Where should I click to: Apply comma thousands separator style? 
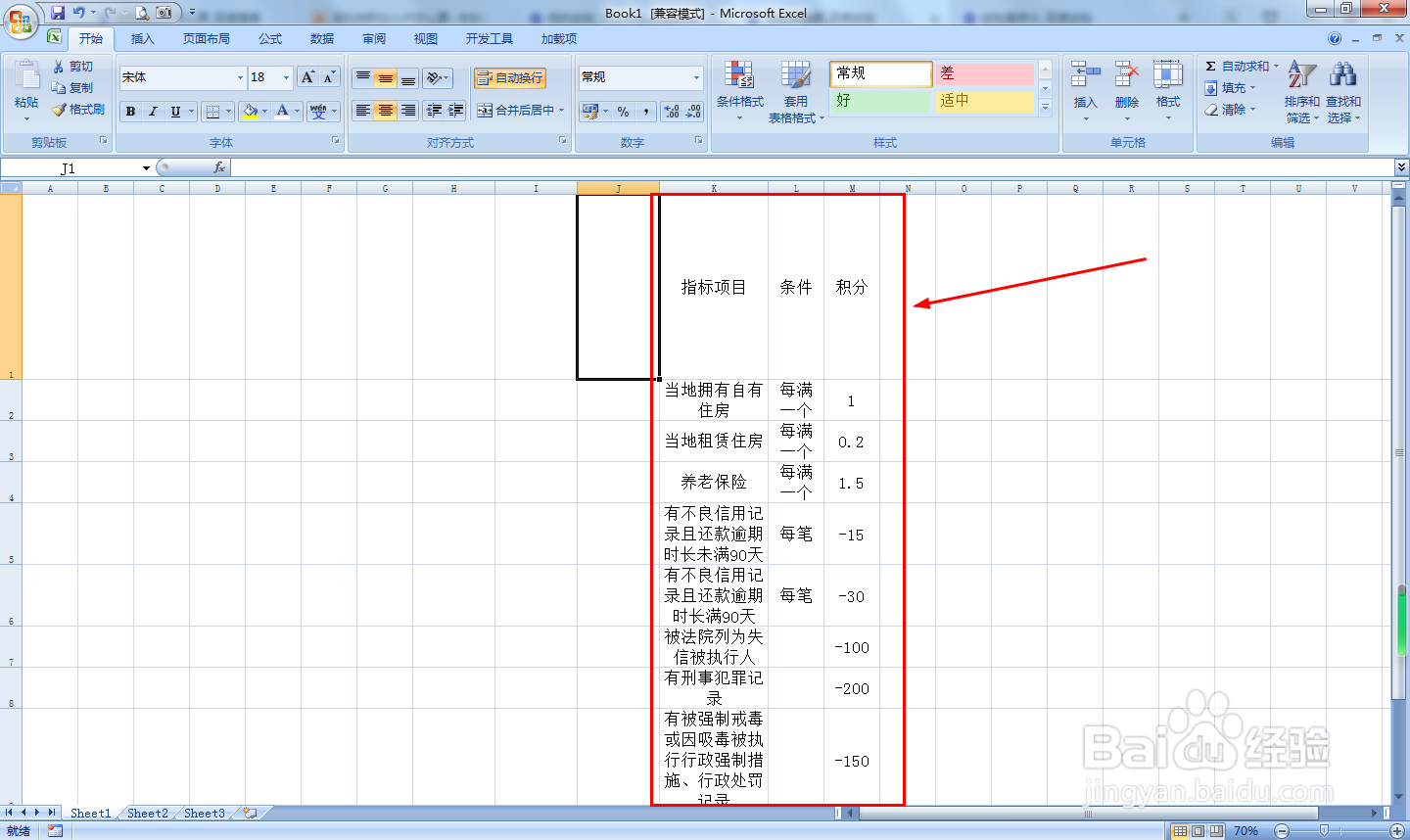click(x=646, y=112)
